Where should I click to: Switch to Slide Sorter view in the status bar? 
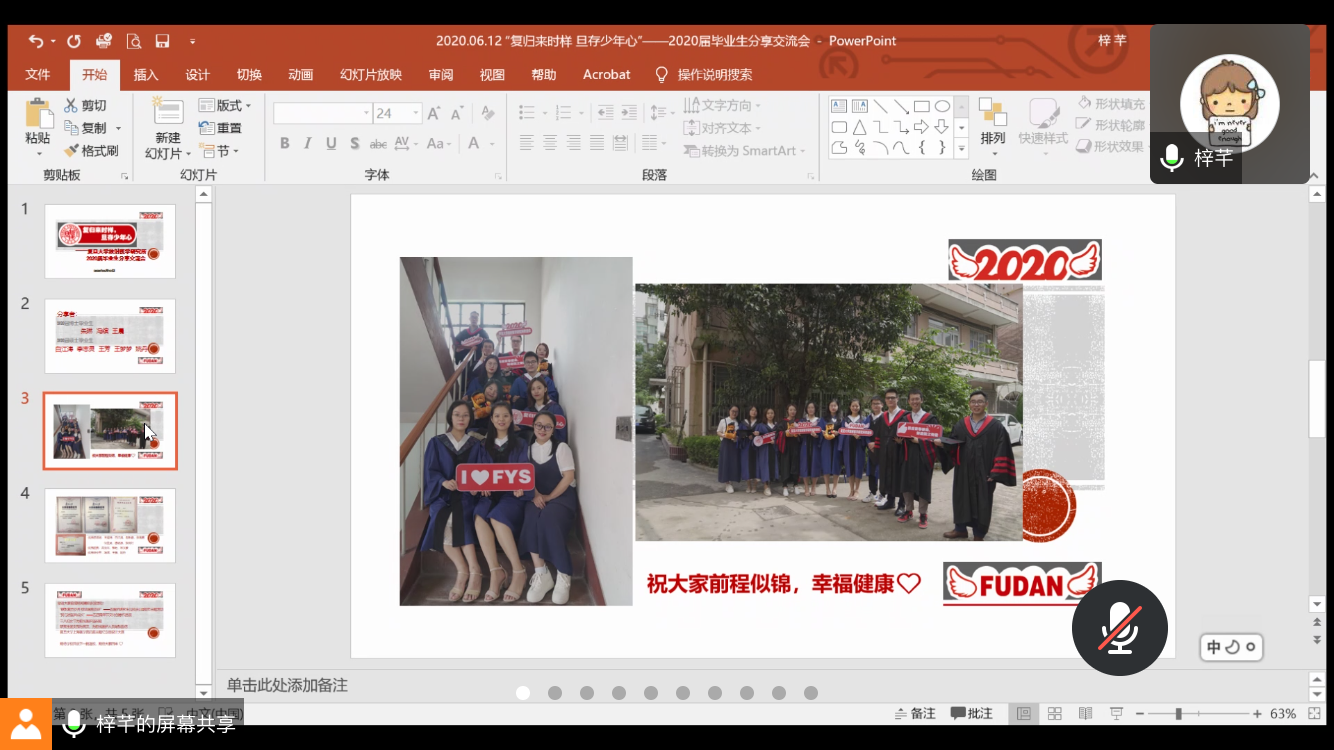coord(1054,714)
